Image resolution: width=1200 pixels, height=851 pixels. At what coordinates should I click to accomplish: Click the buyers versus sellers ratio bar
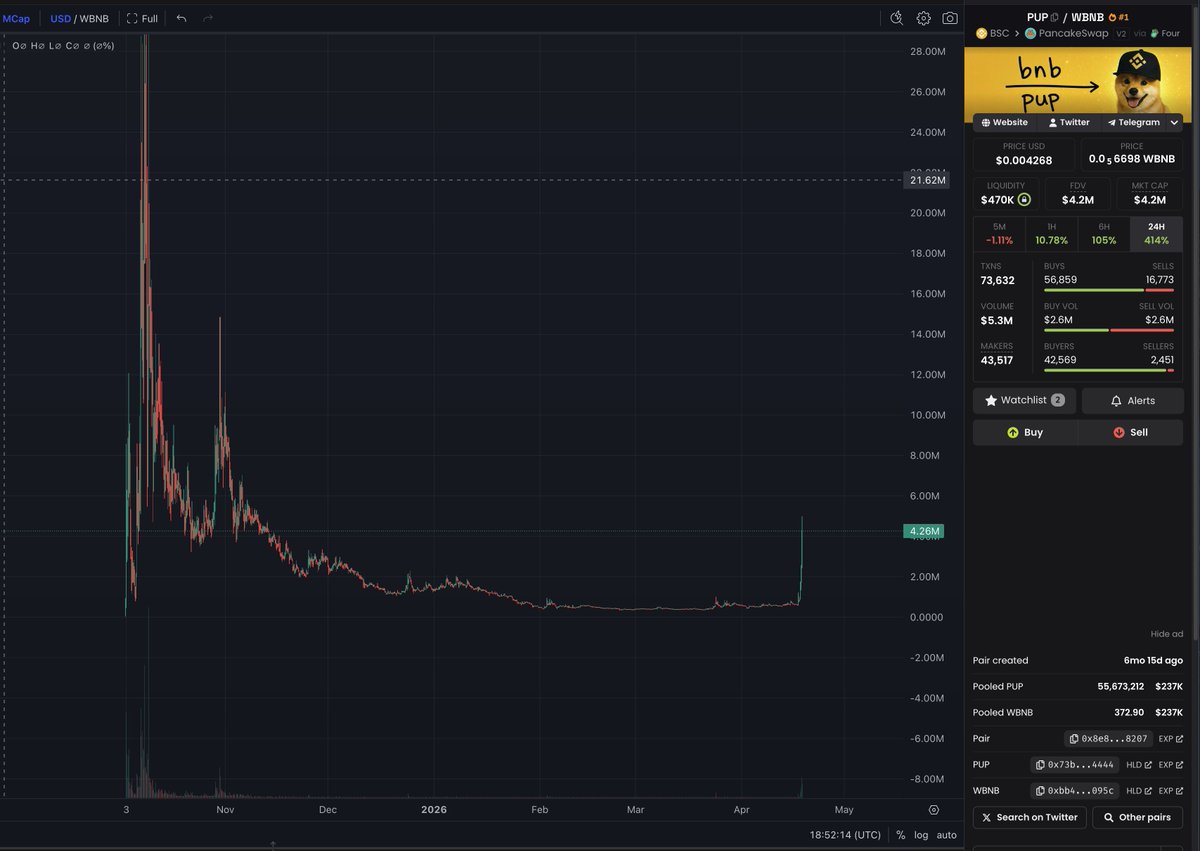coord(1109,370)
